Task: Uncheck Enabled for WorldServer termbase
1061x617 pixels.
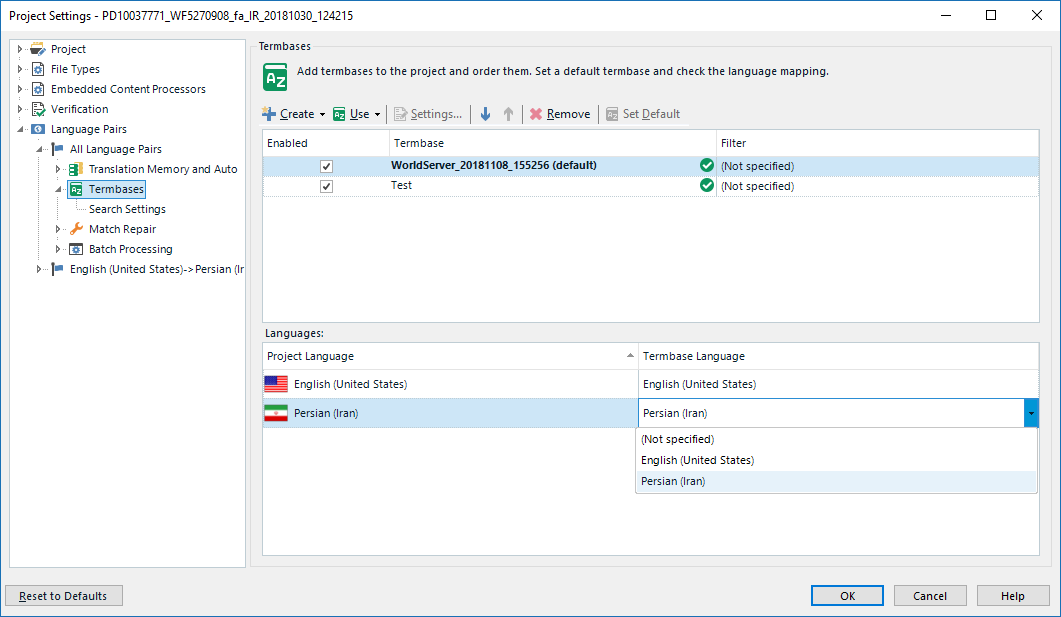Action: (326, 166)
